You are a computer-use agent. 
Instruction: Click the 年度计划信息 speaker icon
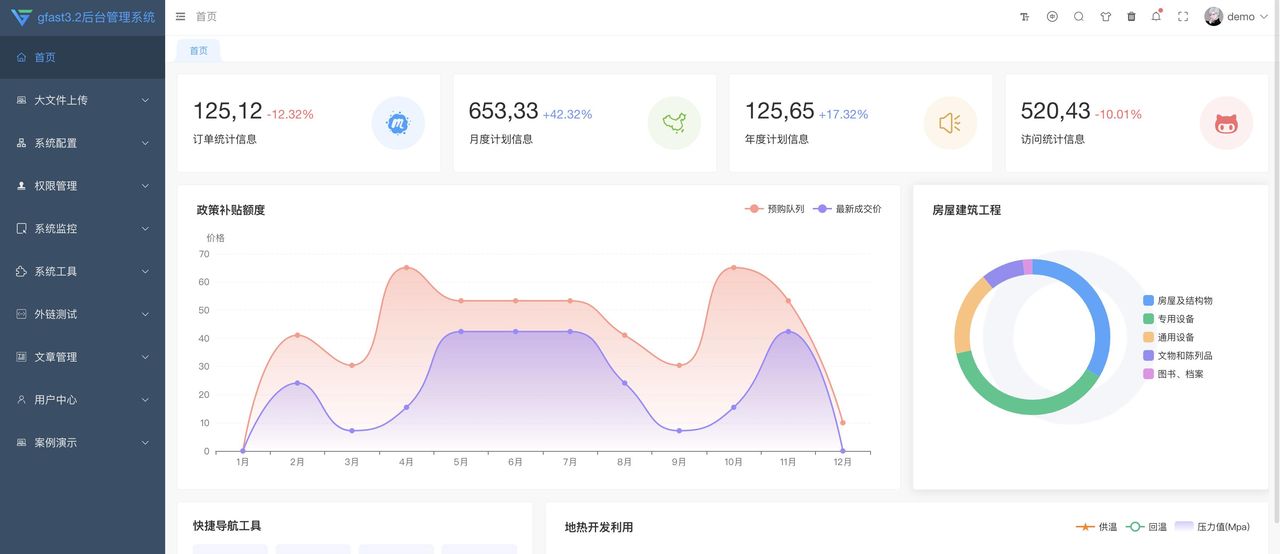[950, 123]
